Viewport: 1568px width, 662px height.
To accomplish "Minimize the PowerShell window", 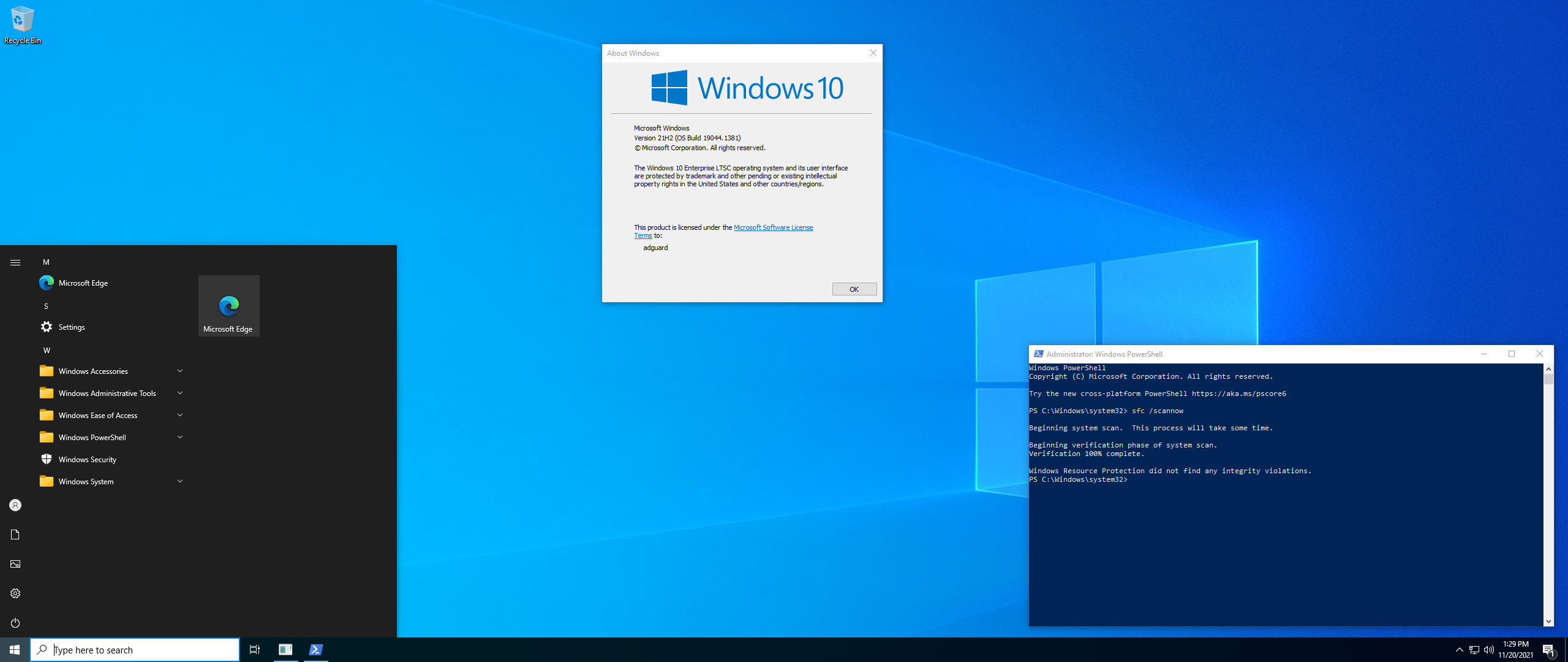I will [1483, 354].
